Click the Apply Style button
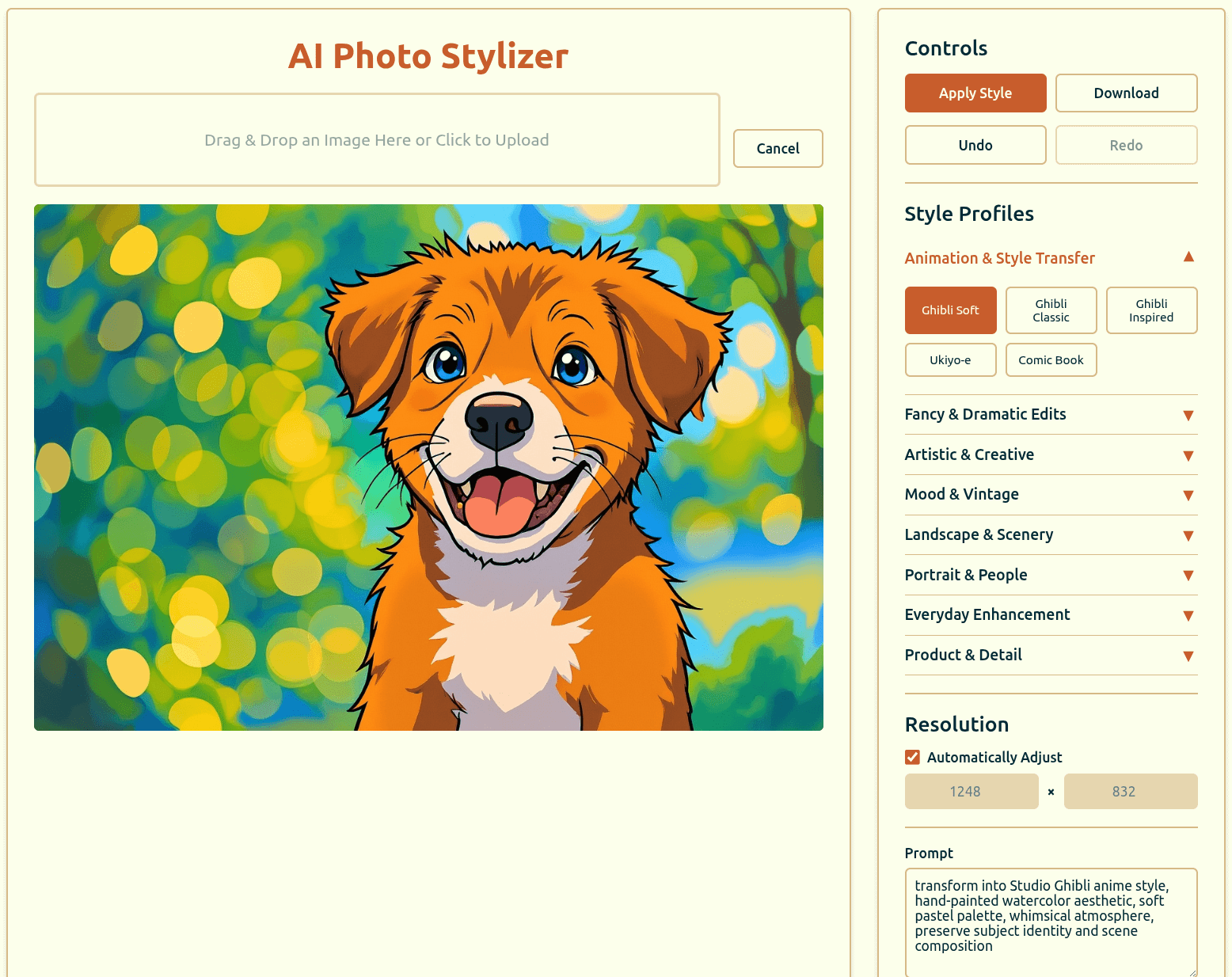Image resolution: width=1232 pixels, height=977 pixels. [x=975, y=93]
